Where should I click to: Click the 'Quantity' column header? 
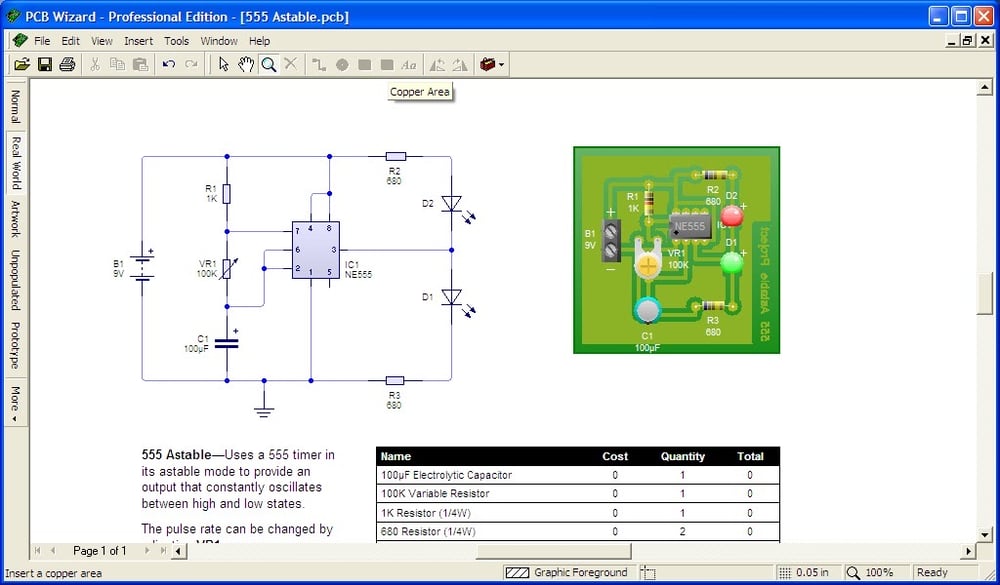pyautogui.click(x=682, y=456)
